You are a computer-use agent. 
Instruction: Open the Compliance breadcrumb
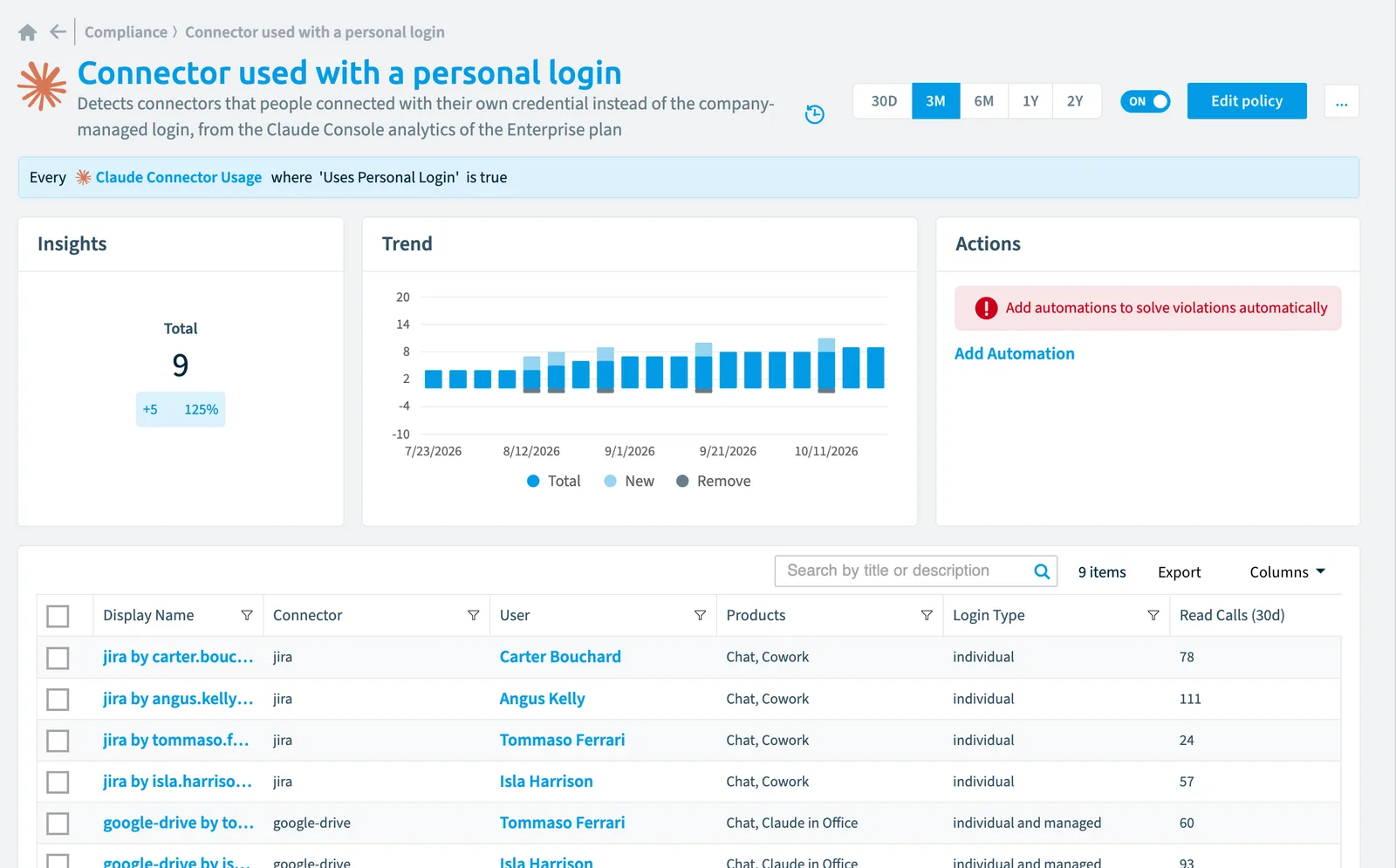coord(126,32)
